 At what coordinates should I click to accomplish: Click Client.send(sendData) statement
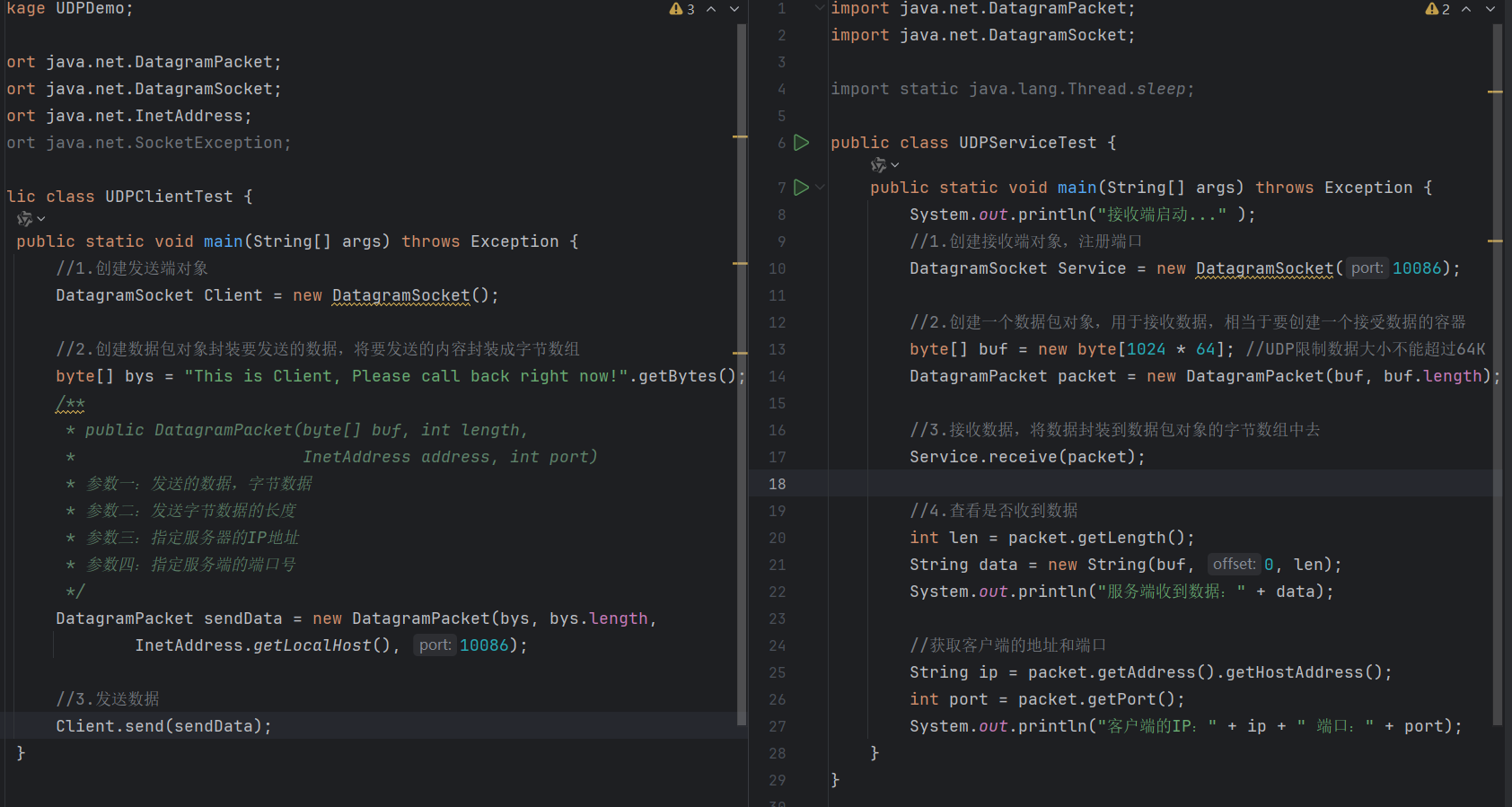click(163, 726)
